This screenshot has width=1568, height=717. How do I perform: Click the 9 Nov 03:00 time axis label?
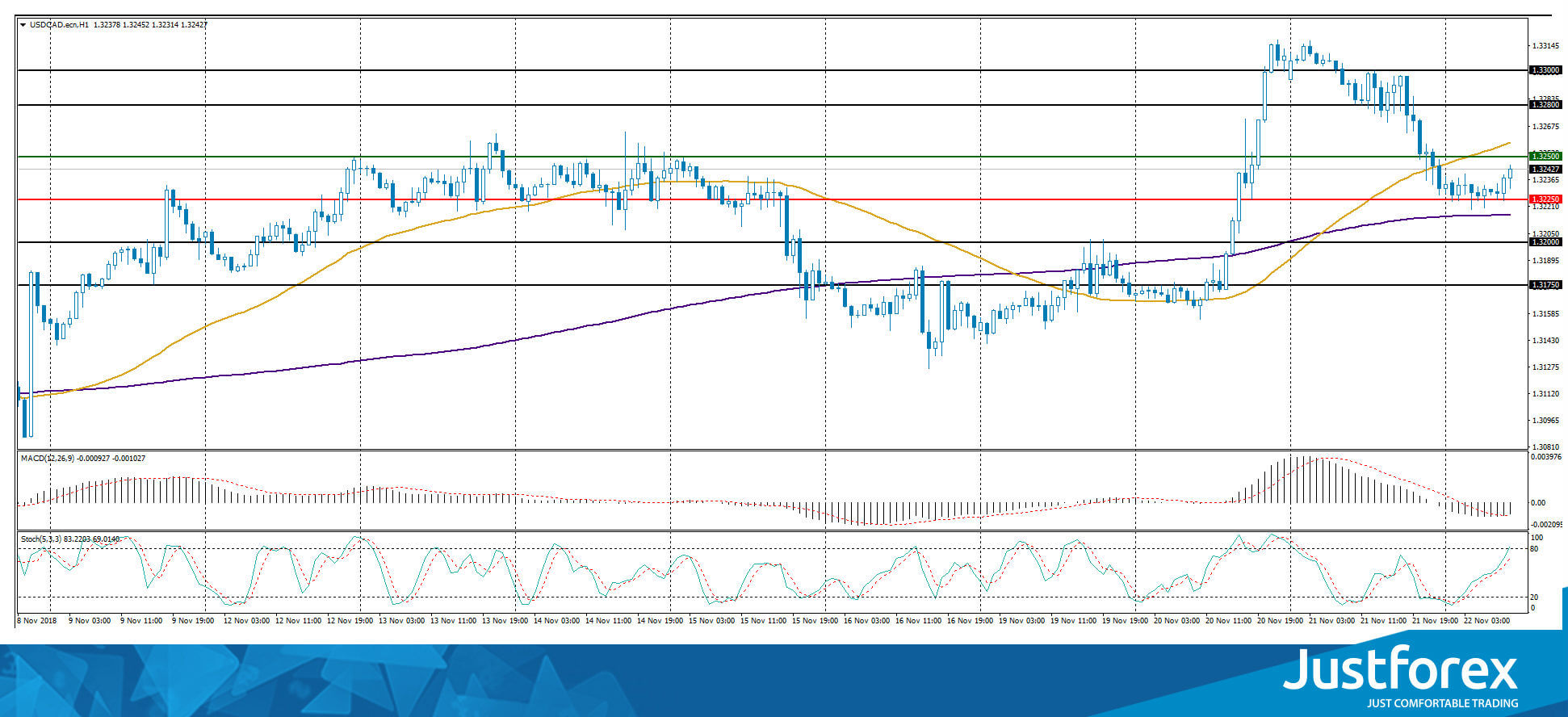90,621
